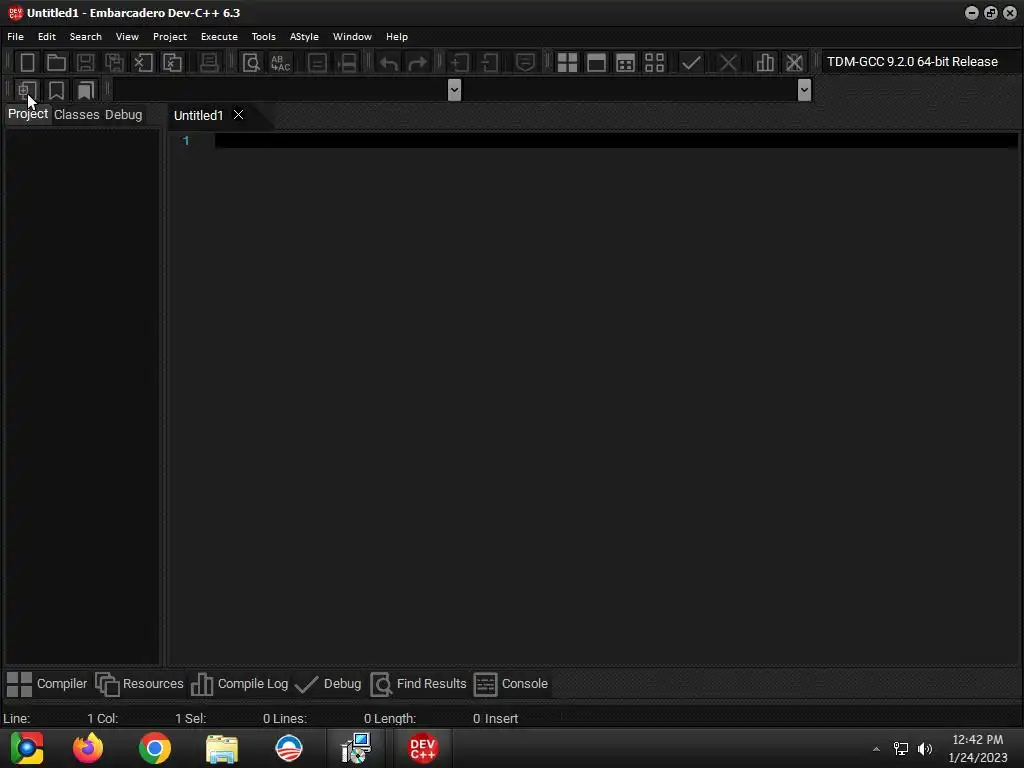The width and height of the screenshot is (1024, 768).
Task: Click the Close All files icon
Action: tap(172, 63)
